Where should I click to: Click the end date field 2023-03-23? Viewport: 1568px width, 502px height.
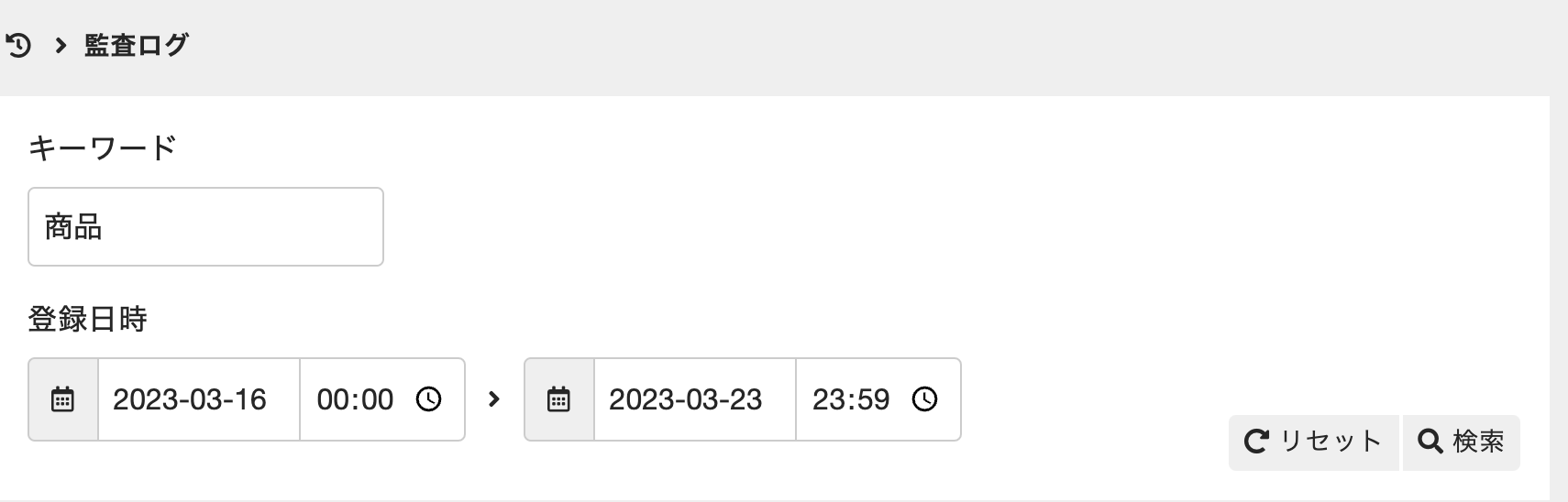pos(686,399)
